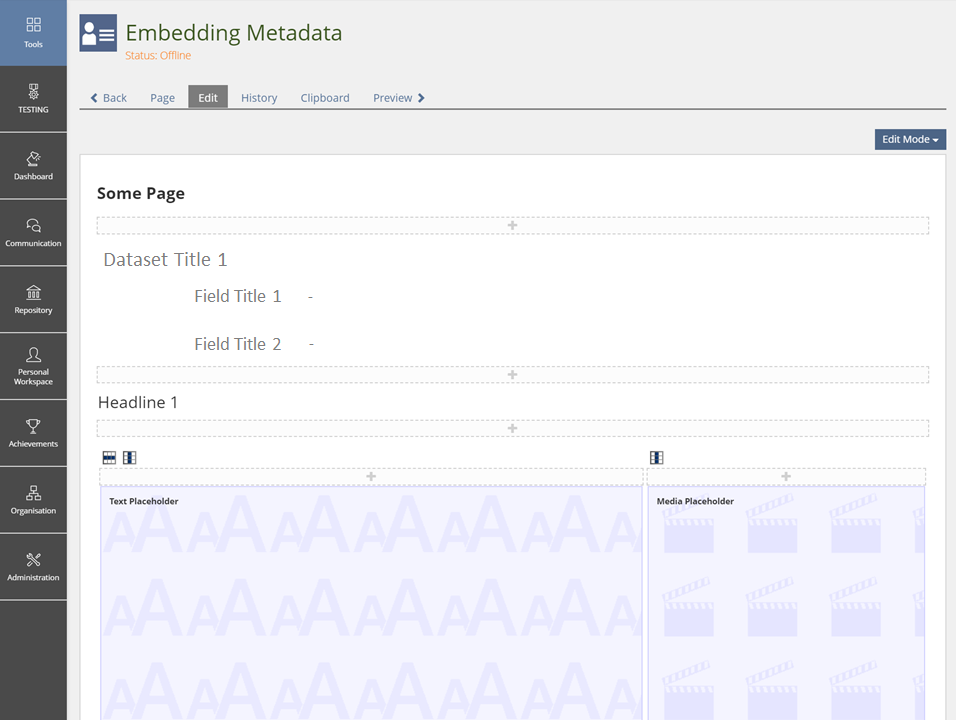The image size is (956, 720).
Task: Go to the Dashboard
Action: point(33,165)
